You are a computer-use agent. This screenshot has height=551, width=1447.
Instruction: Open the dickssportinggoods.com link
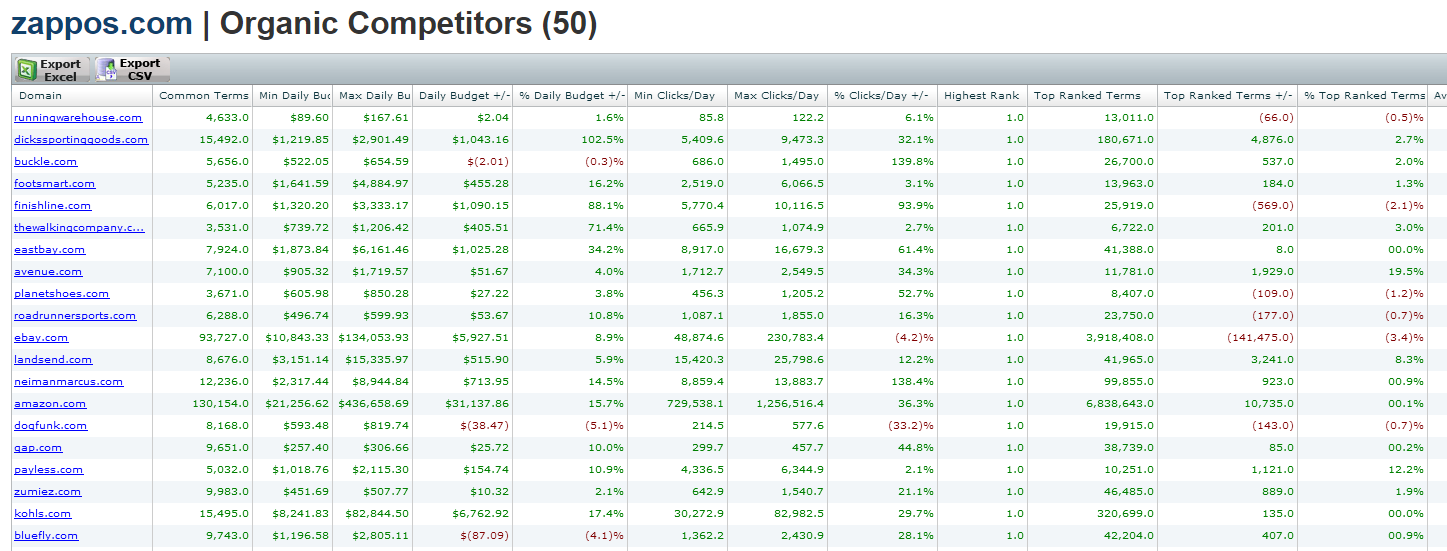(81, 140)
